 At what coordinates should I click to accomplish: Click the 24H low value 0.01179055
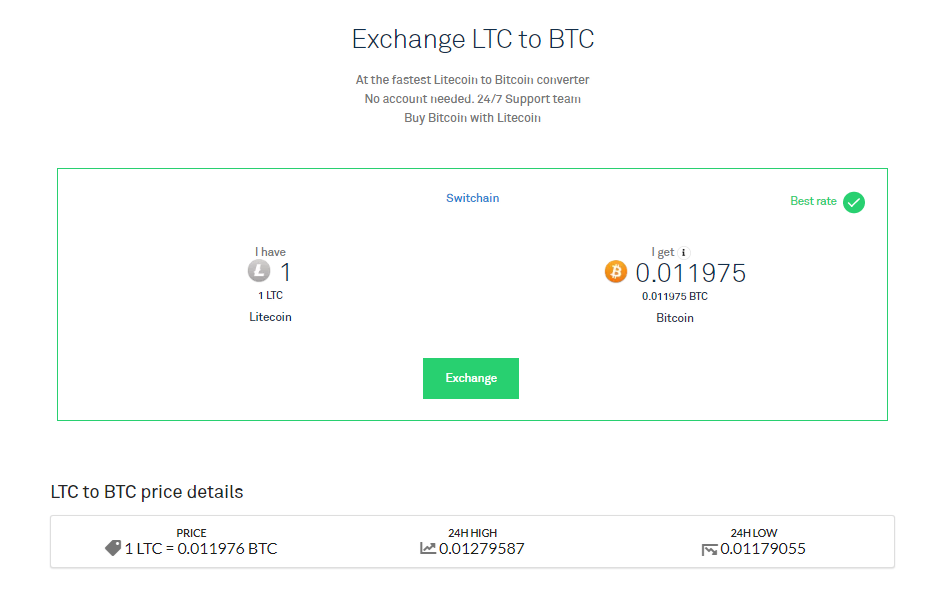coord(763,548)
